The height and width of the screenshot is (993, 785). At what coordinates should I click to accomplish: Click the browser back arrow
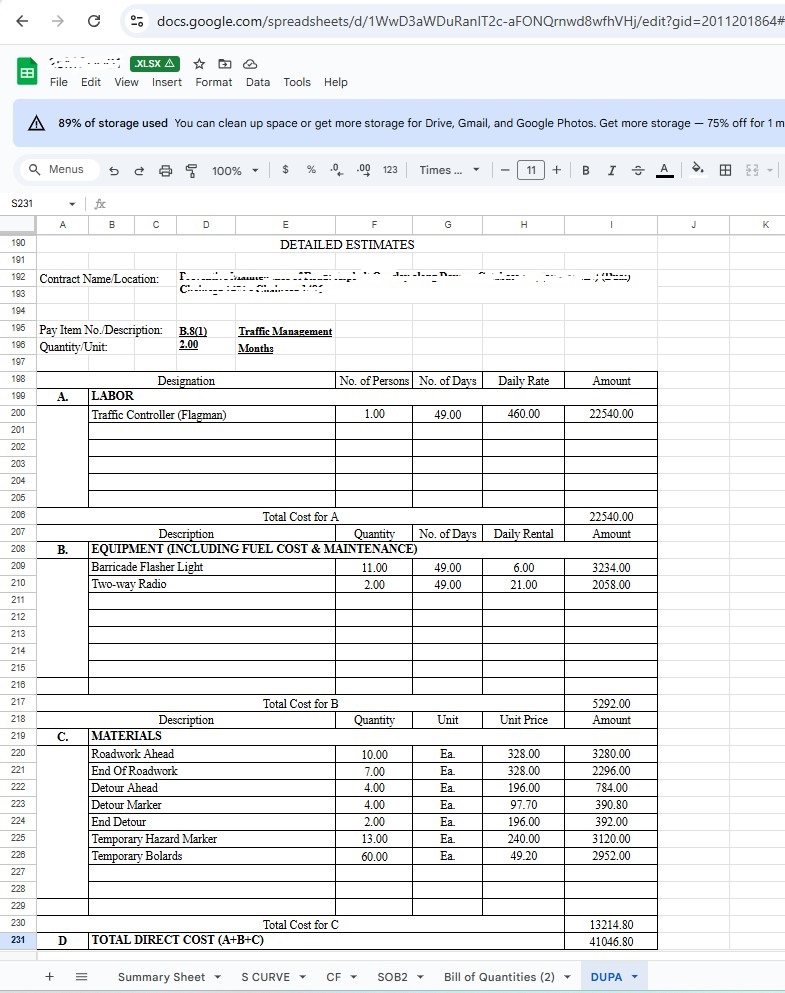click(x=22, y=21)
